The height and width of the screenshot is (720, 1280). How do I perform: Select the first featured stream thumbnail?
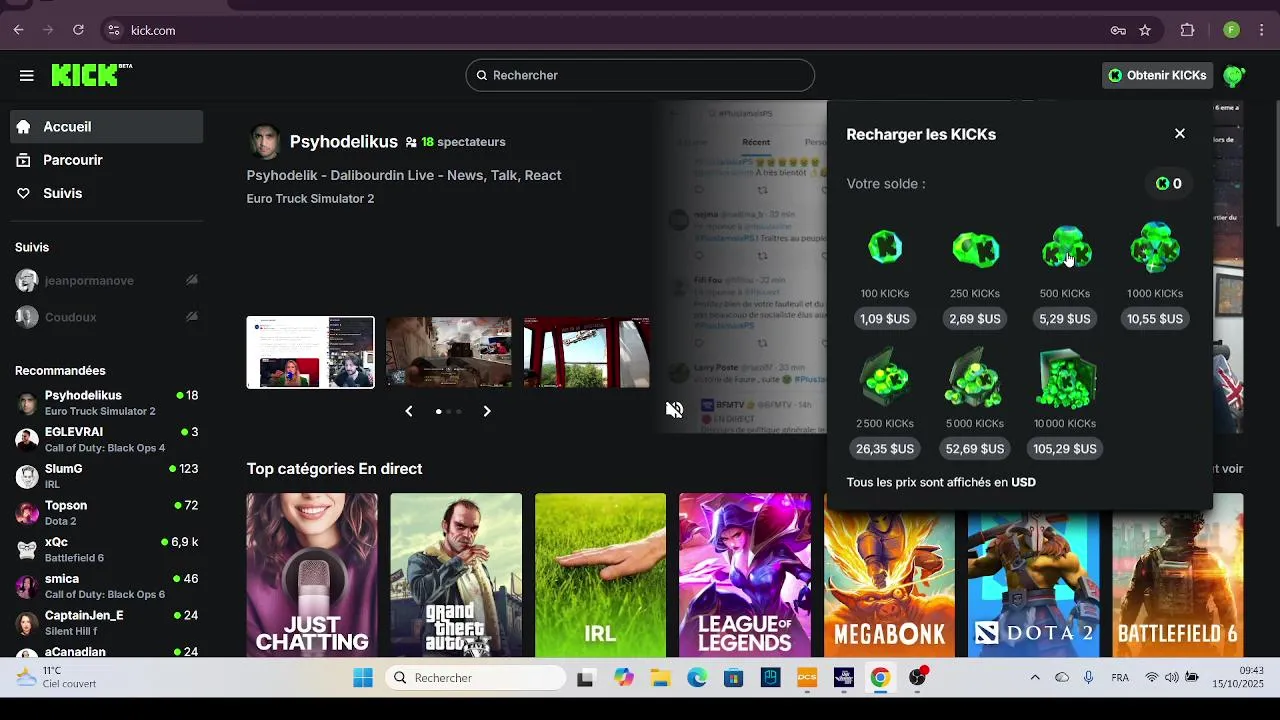coord(311,352)
